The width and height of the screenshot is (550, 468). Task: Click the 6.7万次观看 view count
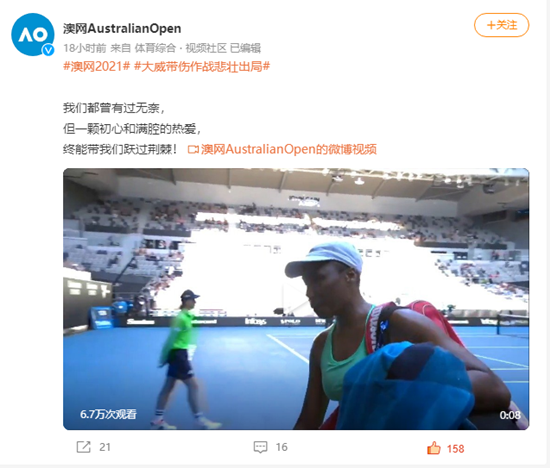(x=108, y=414)
